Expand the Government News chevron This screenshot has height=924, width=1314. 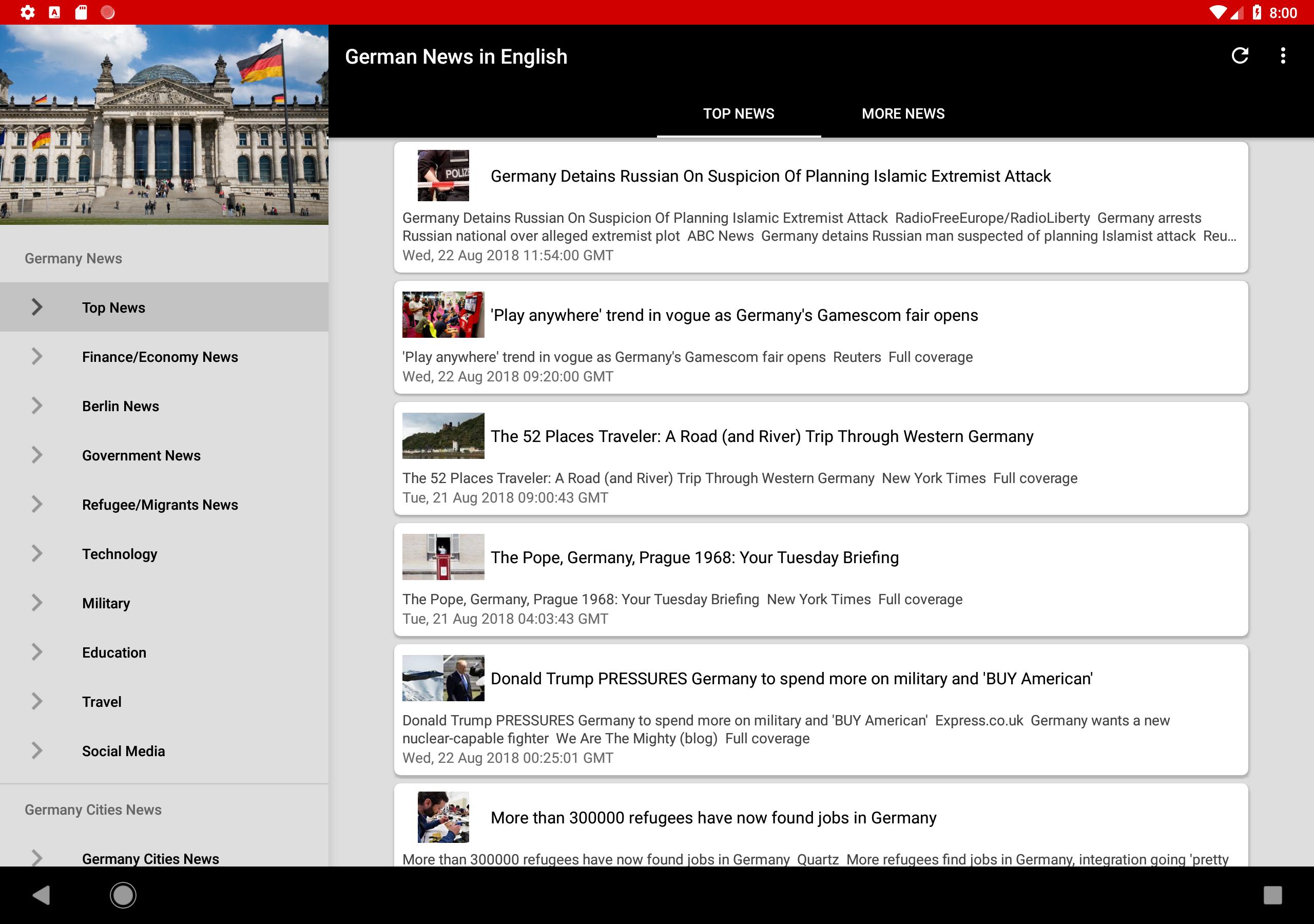(36, 455)
